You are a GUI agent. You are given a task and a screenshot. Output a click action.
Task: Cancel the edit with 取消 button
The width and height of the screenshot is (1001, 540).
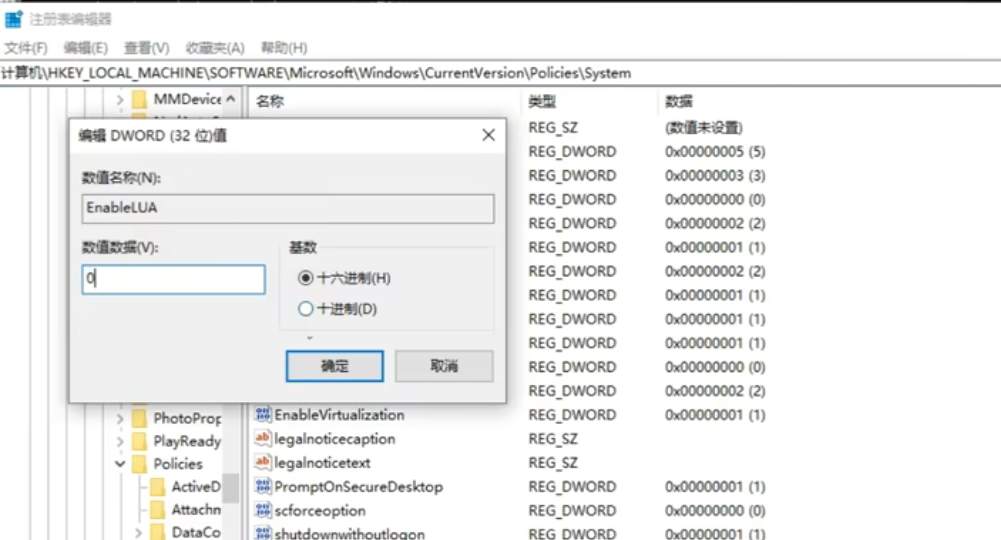point(444,366)
